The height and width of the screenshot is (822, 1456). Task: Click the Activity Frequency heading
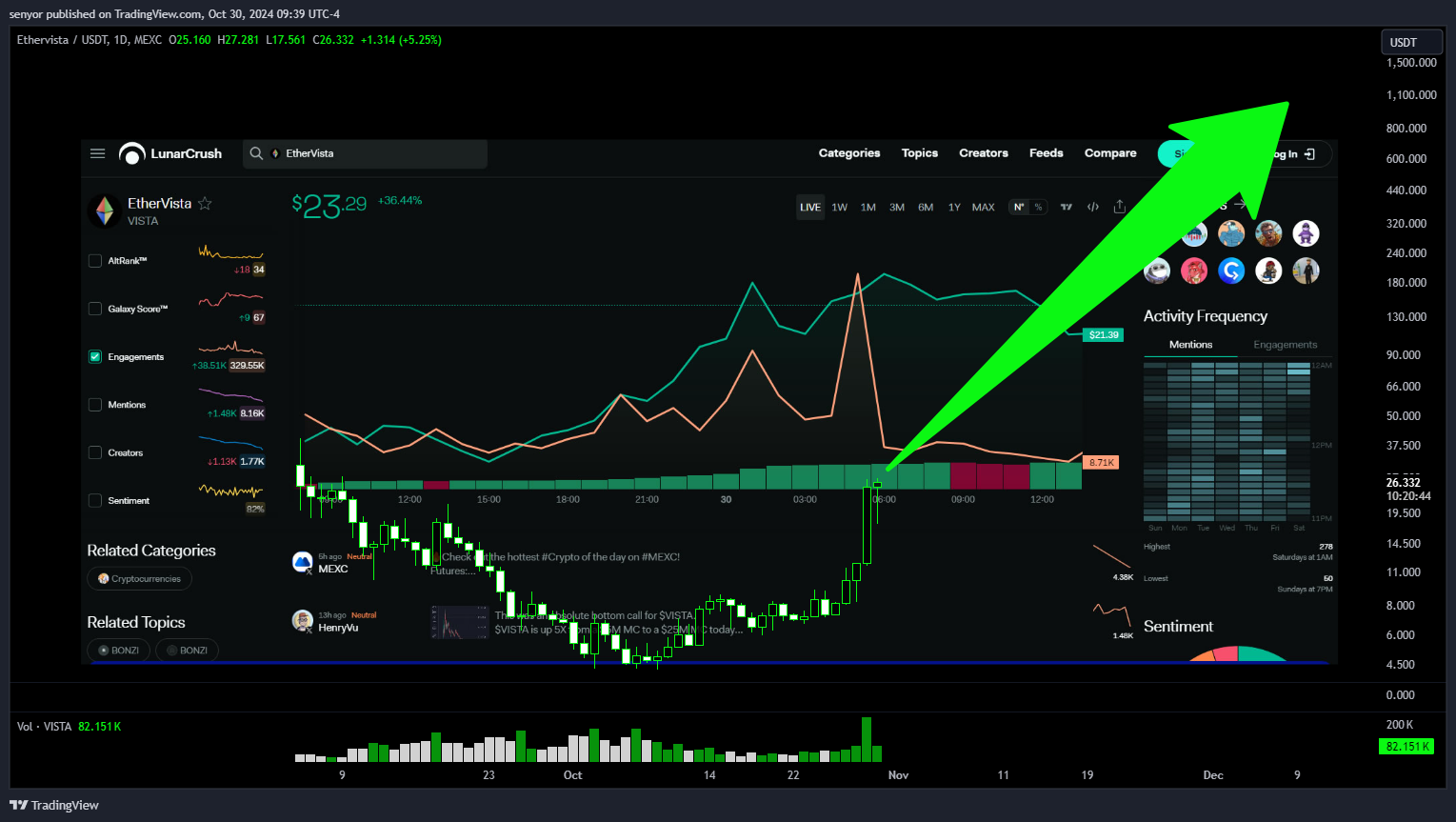(1206, 316)
